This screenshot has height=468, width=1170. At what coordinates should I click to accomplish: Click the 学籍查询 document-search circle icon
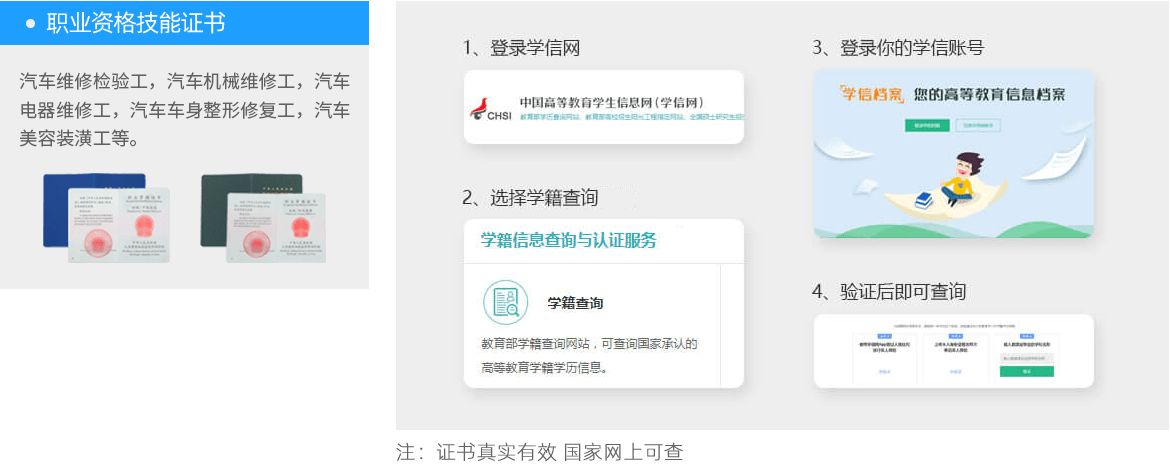click(x=505, y=302)
